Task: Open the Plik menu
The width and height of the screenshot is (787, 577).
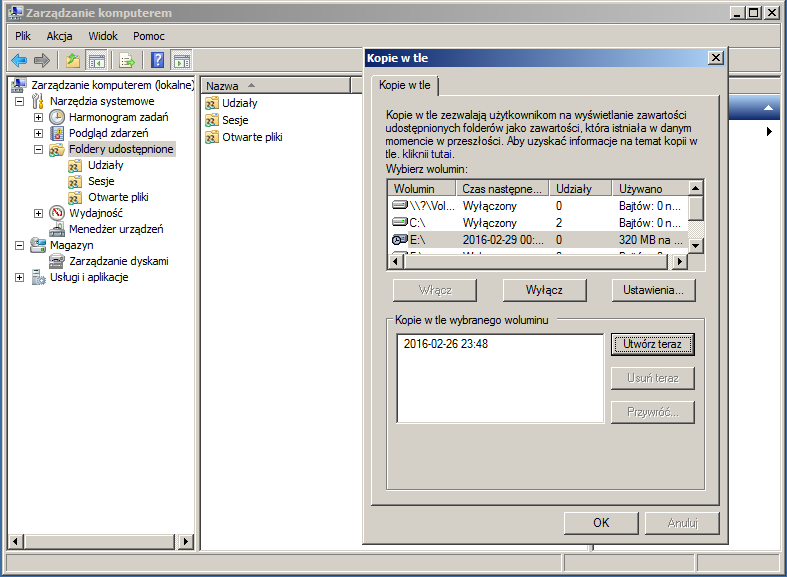Action: point(23,36)
